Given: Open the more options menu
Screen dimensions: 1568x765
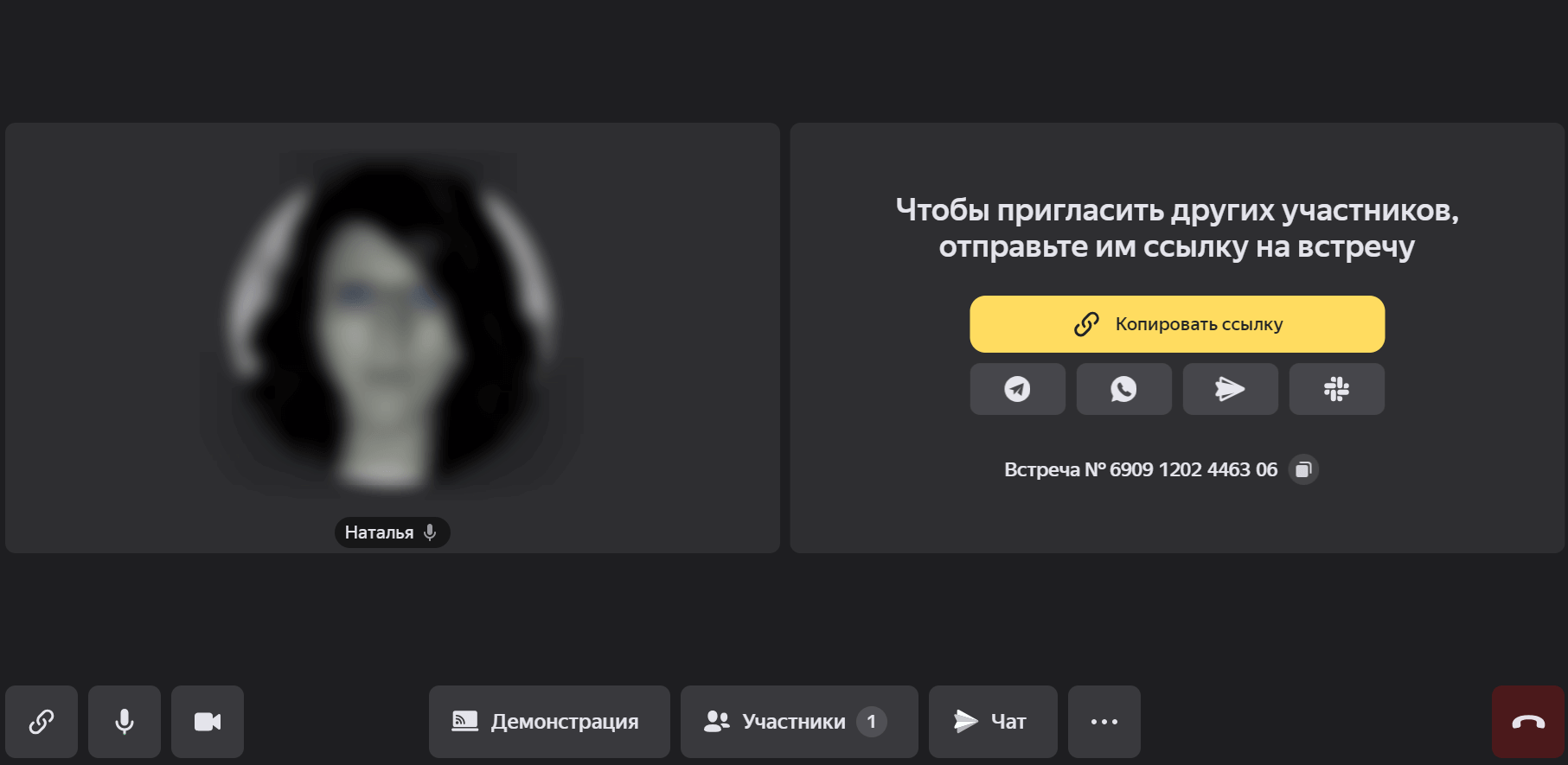Looking at the screenshot, I should click(1104, 722).
